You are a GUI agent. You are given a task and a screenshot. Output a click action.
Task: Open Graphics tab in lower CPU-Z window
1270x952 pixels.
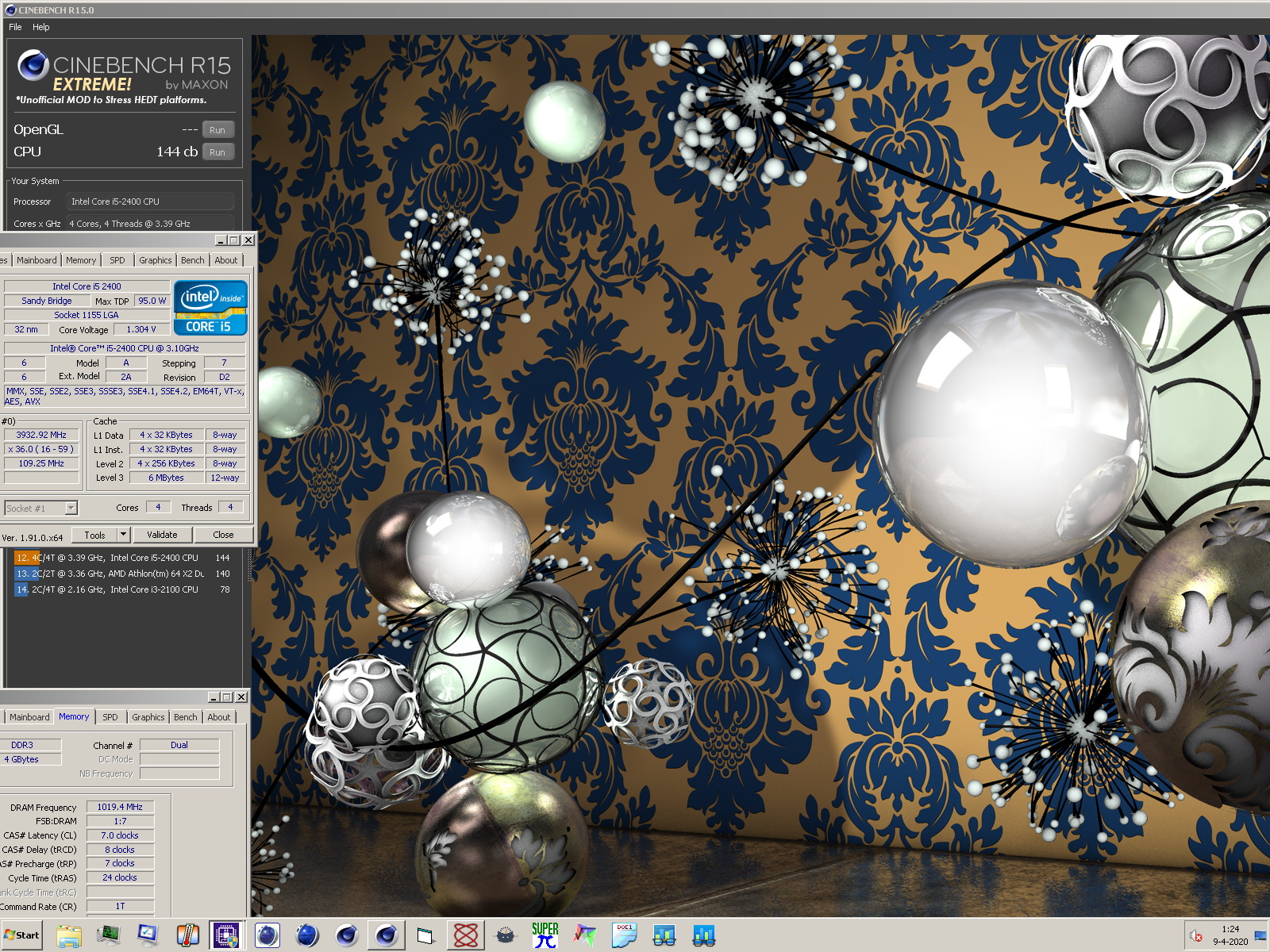point(148,717)
